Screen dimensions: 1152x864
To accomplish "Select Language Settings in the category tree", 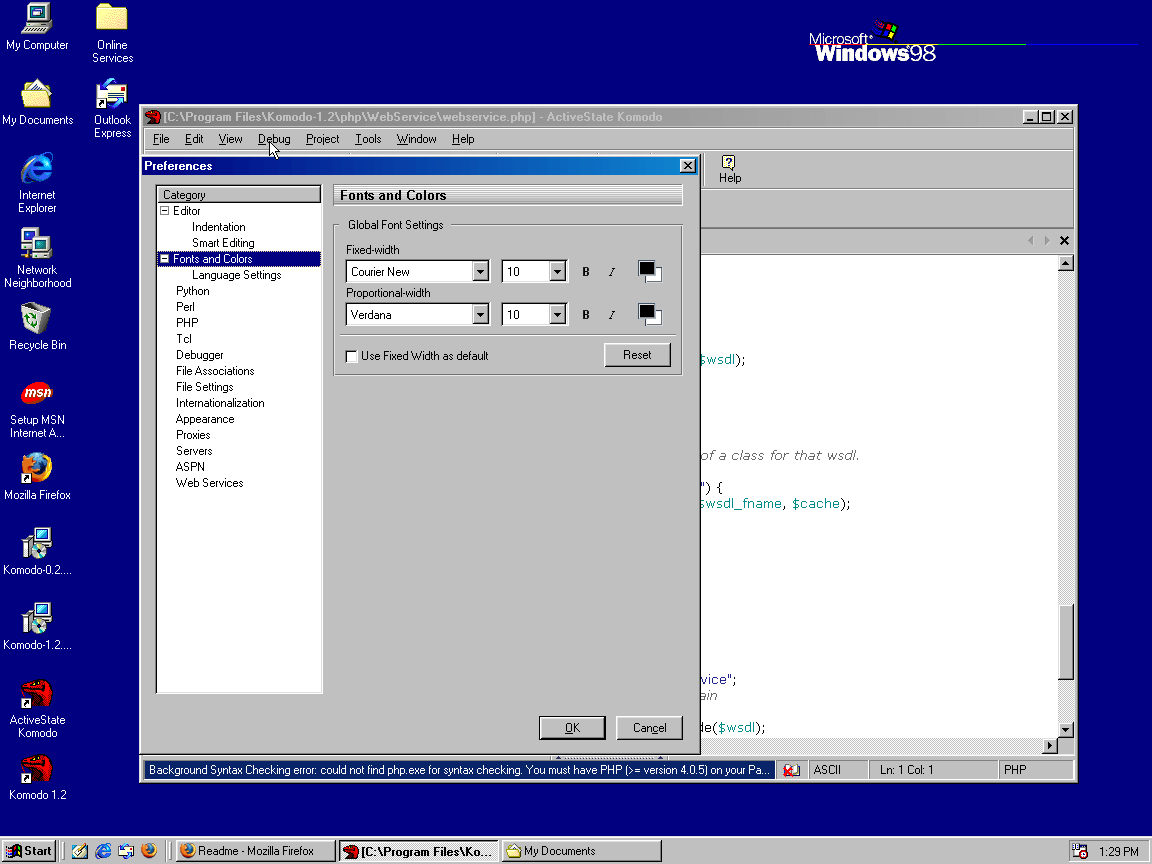I will pos(237,275).
